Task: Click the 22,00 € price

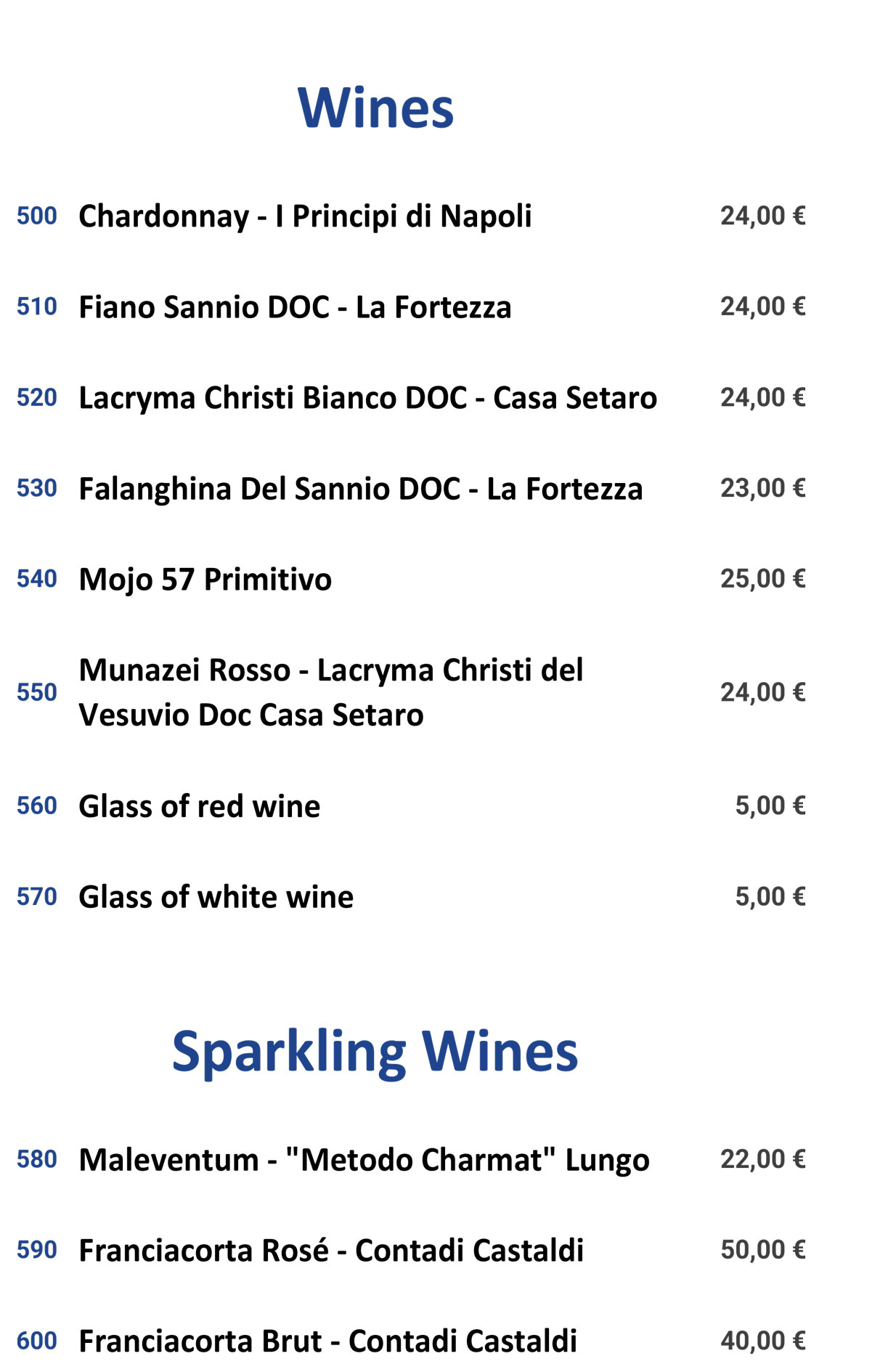Action: pyautogui.click(x=762, y=1159)
